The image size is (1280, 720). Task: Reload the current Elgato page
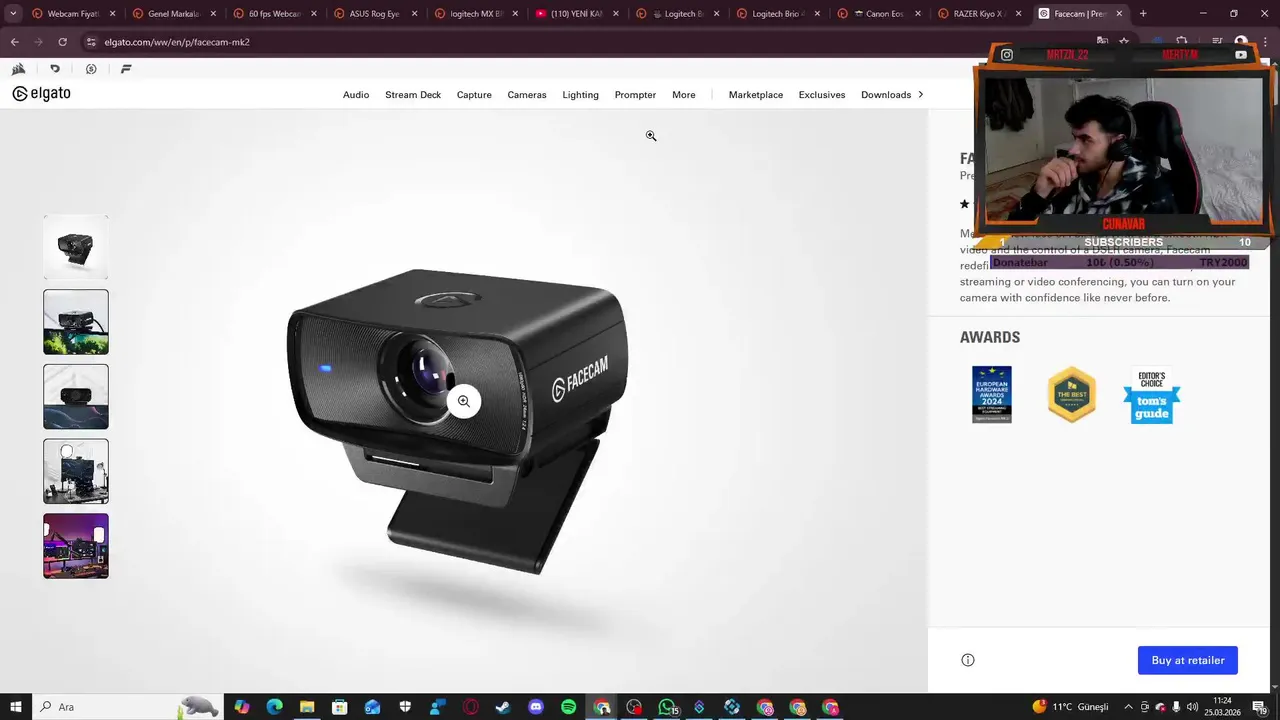[x=62, y=42]
